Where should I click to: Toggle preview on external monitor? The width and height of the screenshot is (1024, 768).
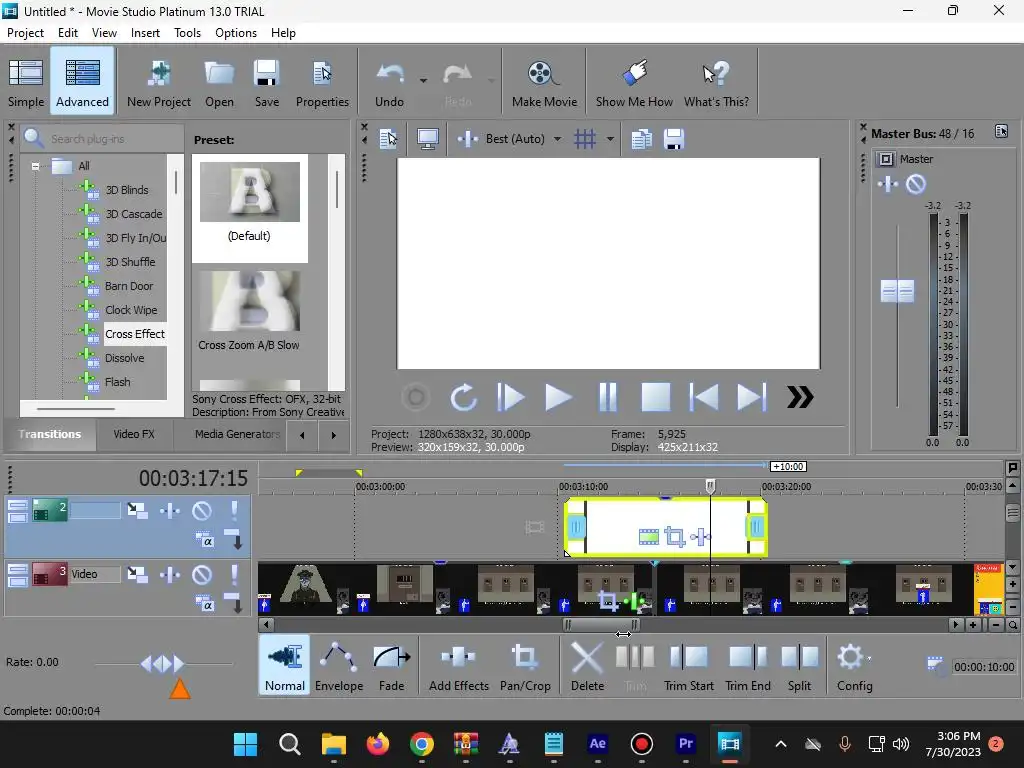[428, 138]
